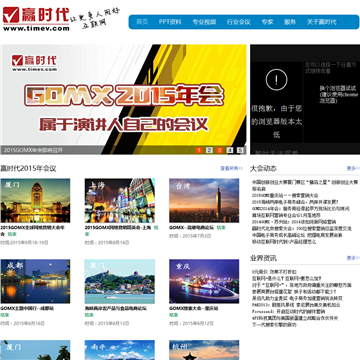
Task: Switch the banner to slide 3
Action: point(219,150)
